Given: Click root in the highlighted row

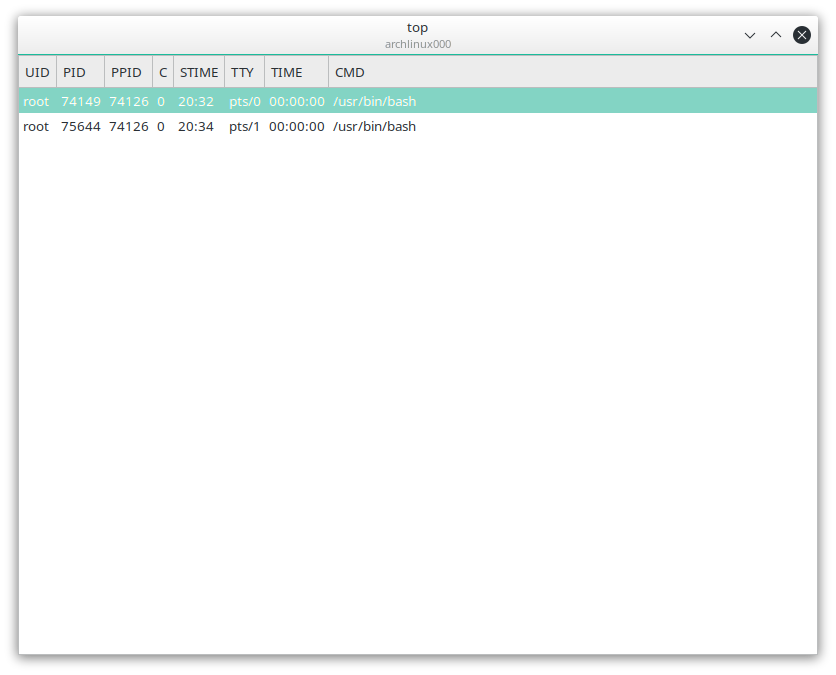Looking at the screenshot, I should [36, 101].
